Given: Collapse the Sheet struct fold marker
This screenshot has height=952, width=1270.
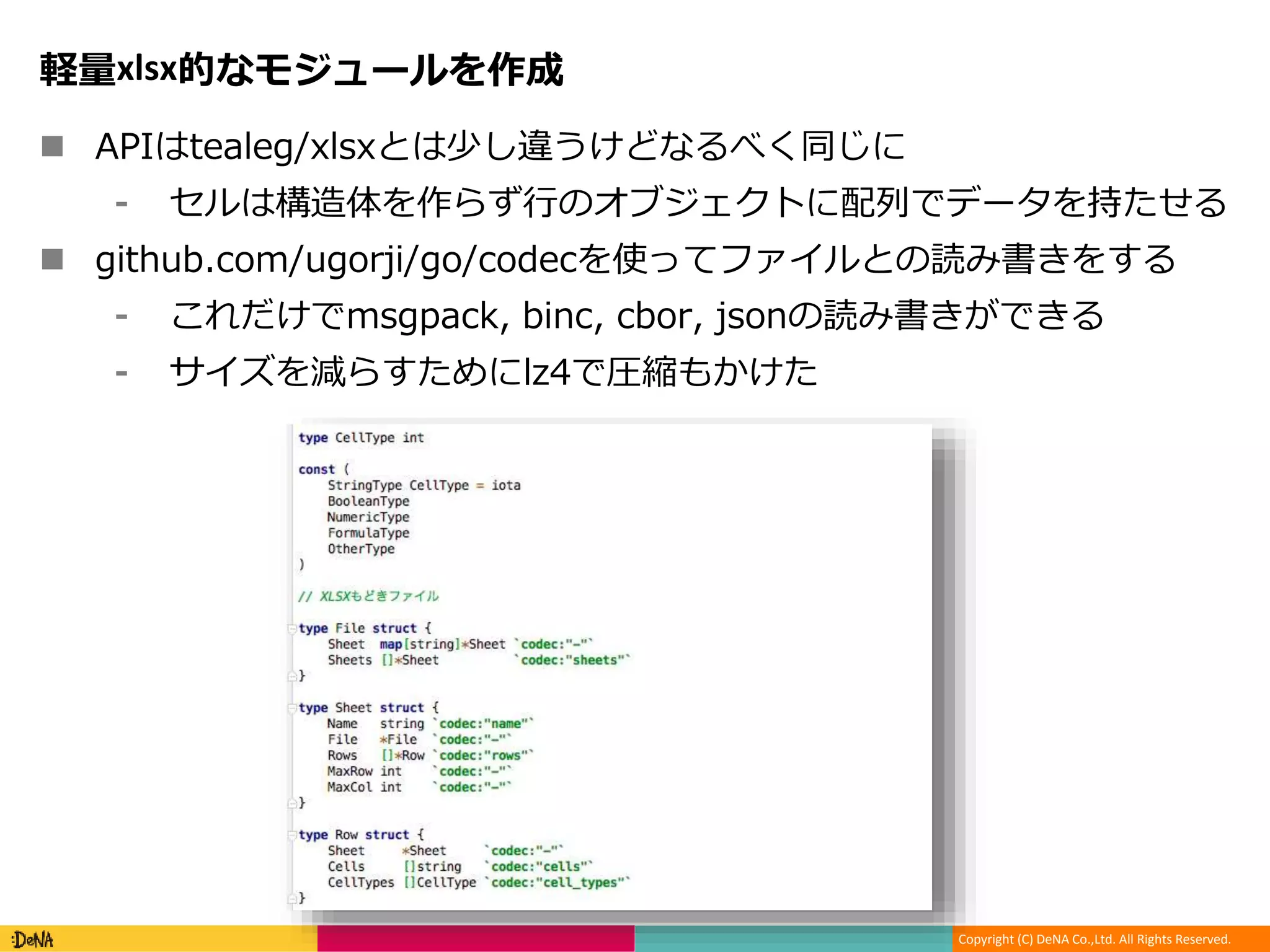Looking at the screenshot, I should click(293, 708).
